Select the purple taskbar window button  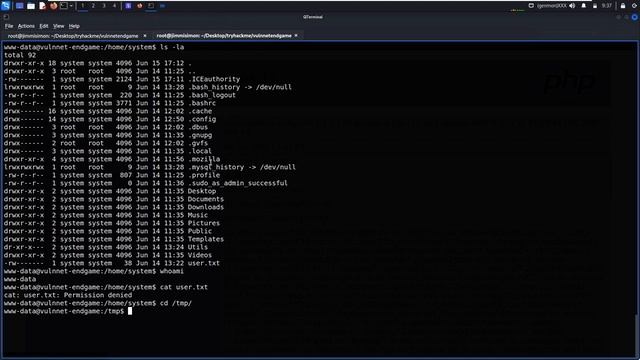point(128,6)
